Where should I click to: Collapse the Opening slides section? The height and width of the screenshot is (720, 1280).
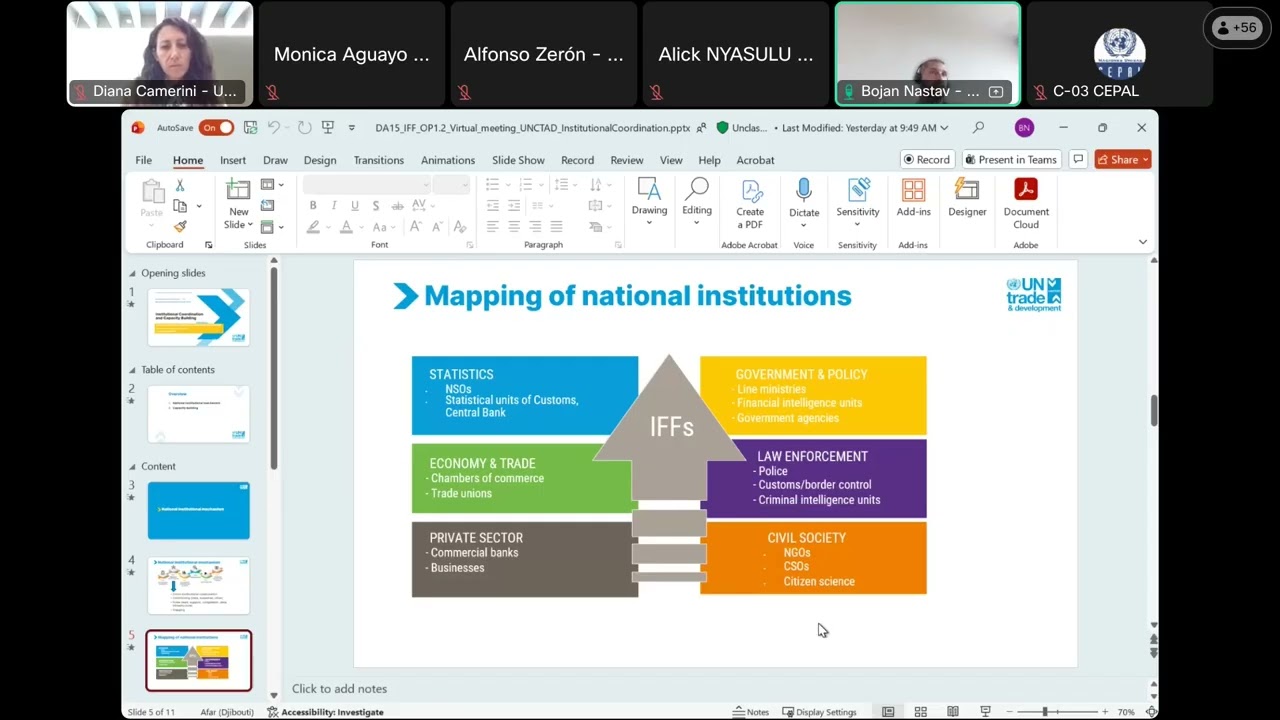click(x=132, y=273)
